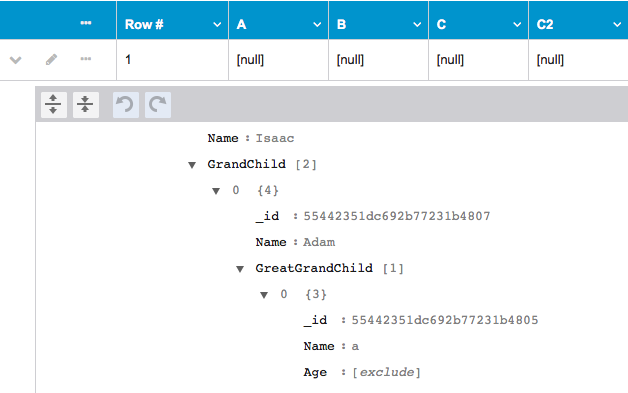Screen dimensions: 628x393
Task: Collapse GreatGrandChild item 0 object
Action: click(x=264, y=295)
